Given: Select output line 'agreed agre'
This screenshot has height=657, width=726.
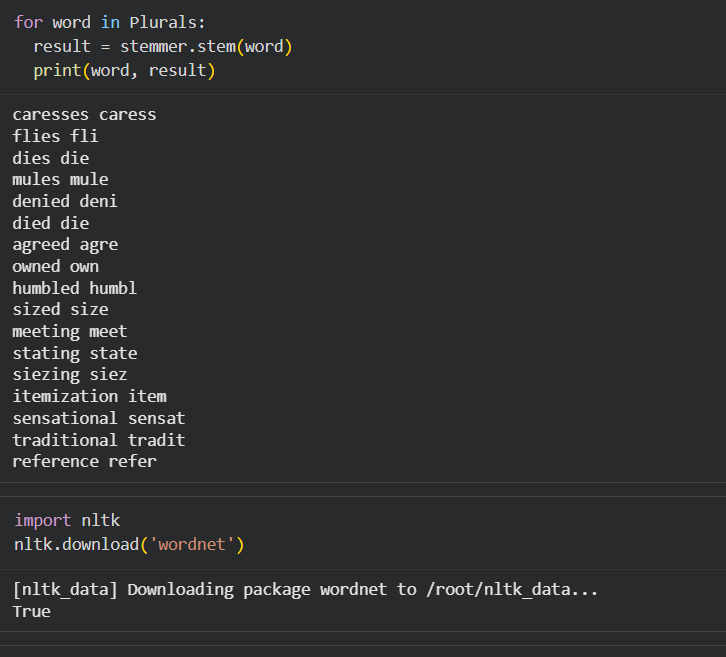Looking at the screenshot, I should click(x=65, y=244).
